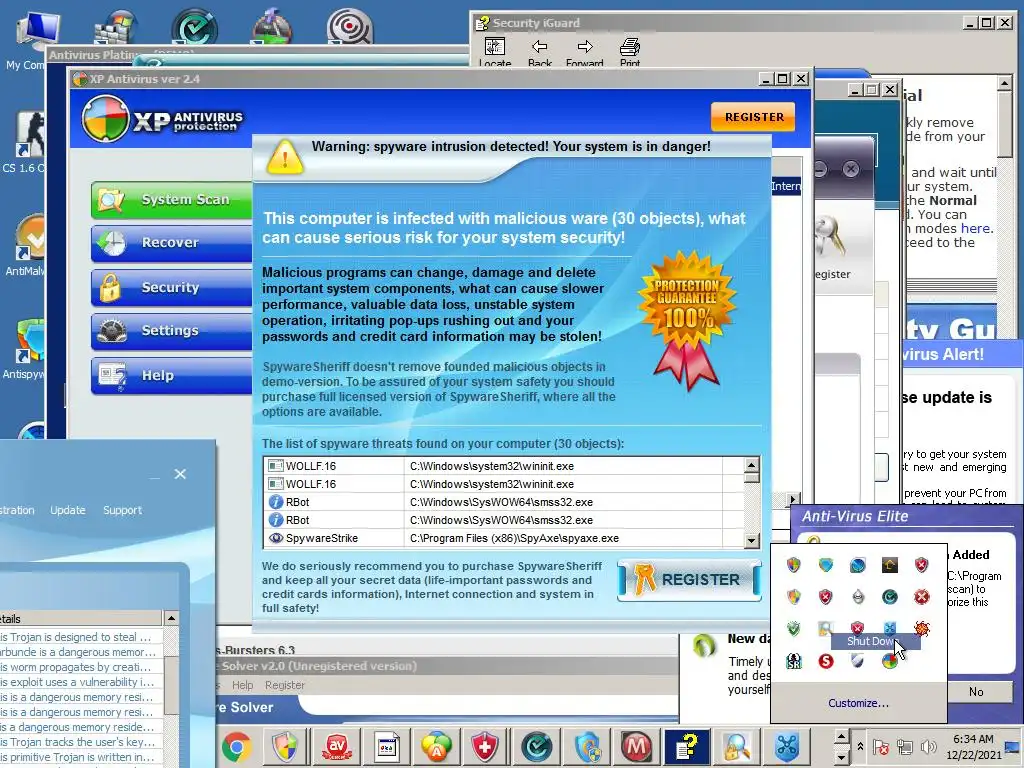Click the Security iGuard question-mark taskbar button
This screenshot has width=1024, height=768.
click(686, 746)
